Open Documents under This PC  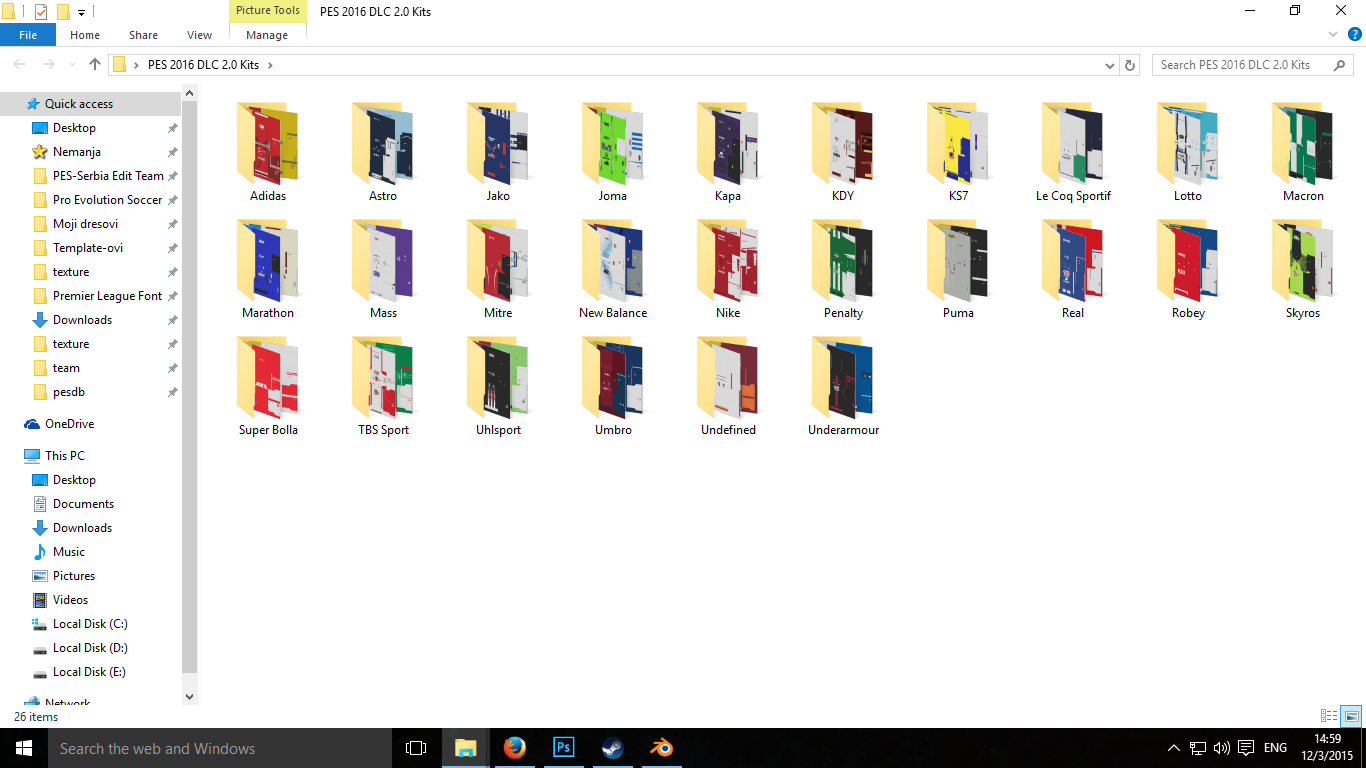83,504
